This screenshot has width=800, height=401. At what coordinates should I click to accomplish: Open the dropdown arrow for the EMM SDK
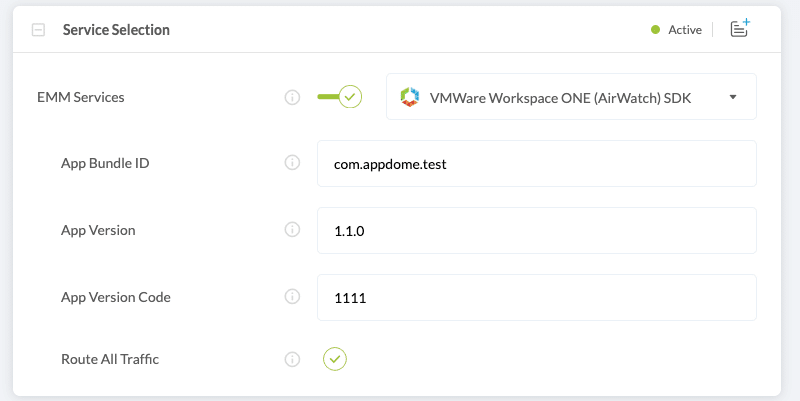733,97
